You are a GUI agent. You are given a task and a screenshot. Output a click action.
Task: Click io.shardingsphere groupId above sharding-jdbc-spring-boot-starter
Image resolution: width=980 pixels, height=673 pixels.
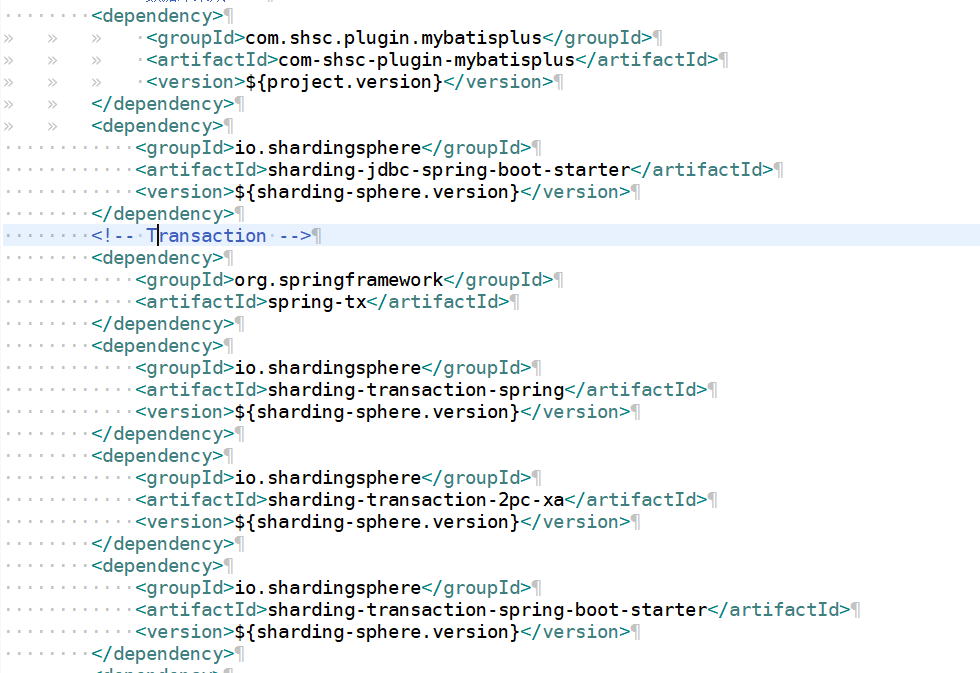(x=328, y=148)
